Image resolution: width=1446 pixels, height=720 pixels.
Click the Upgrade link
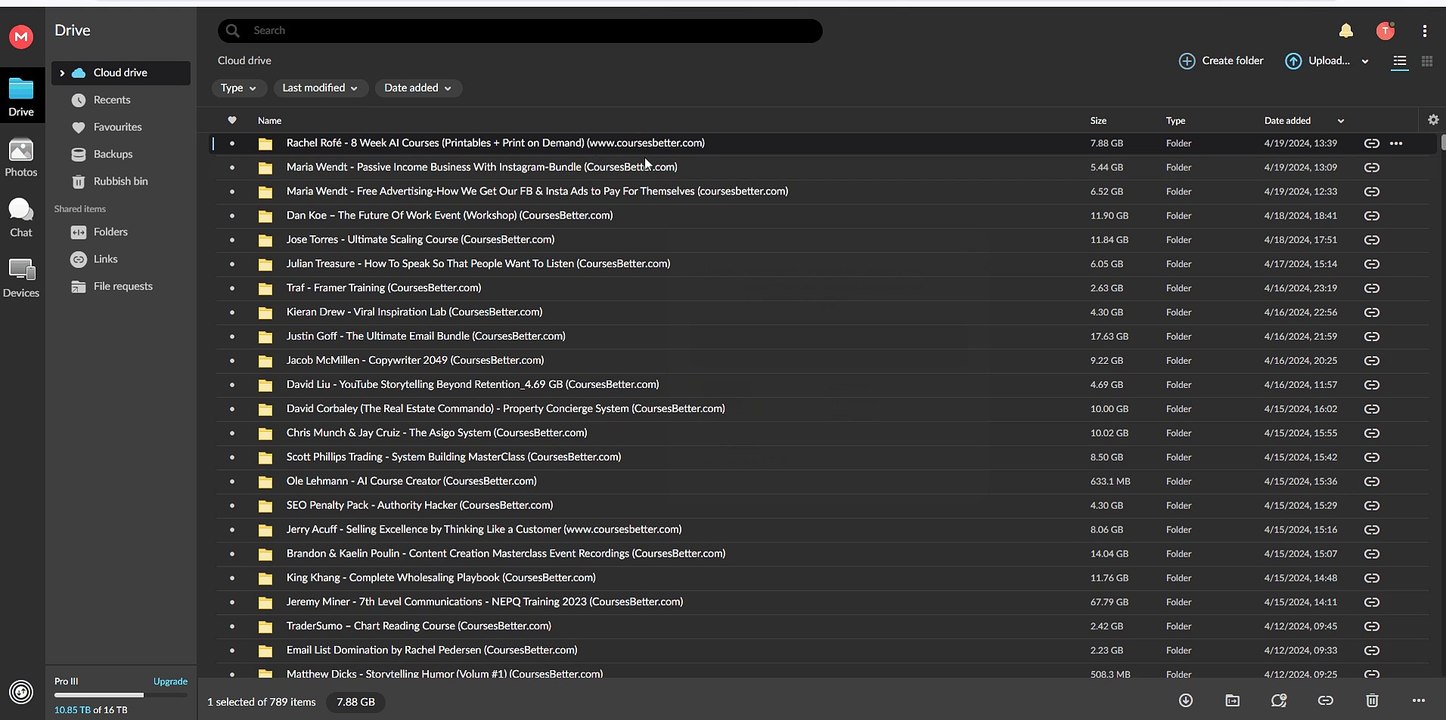tap(170, 681)
